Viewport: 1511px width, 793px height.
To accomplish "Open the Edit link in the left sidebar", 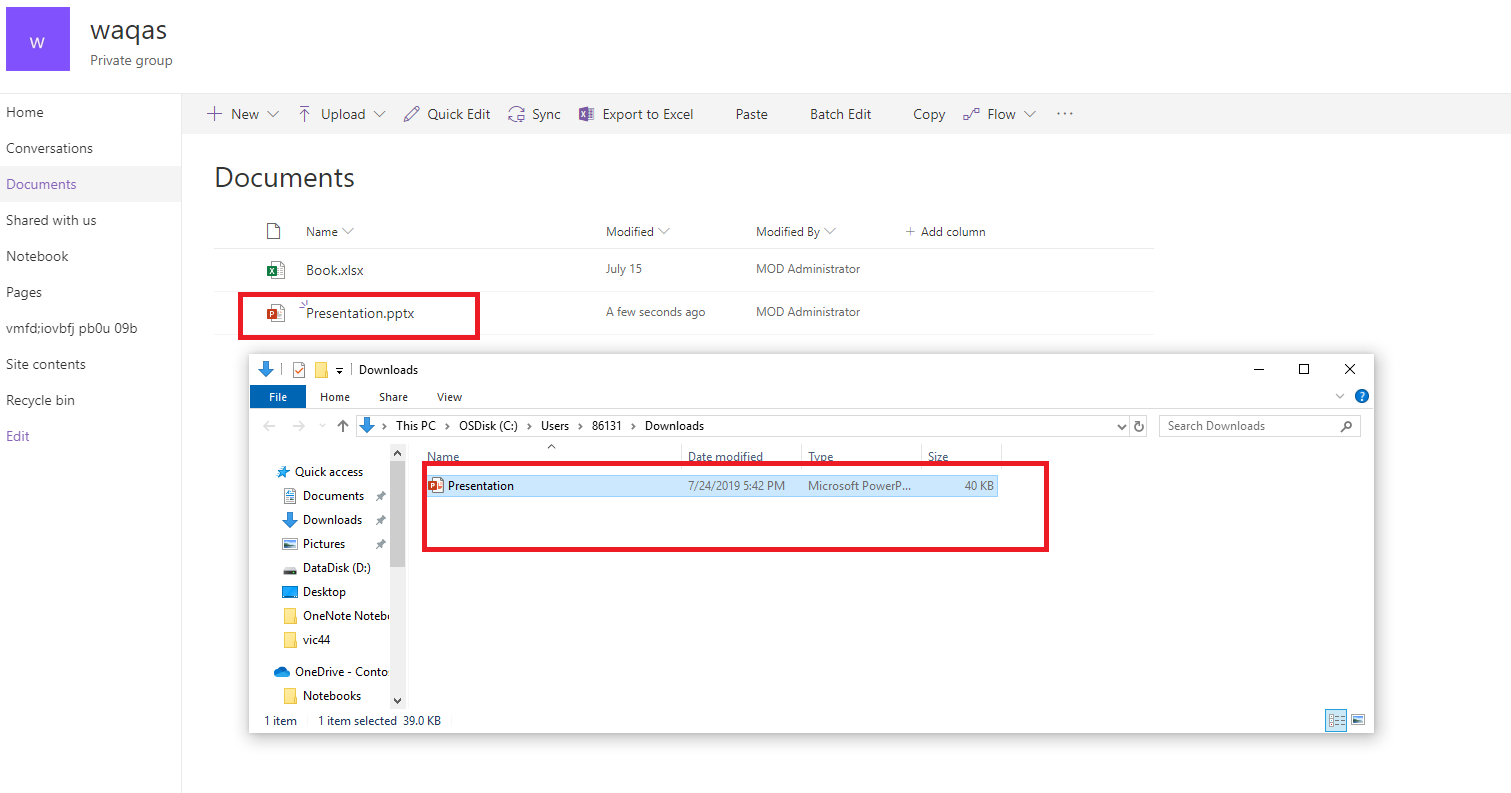I will 17,435.
